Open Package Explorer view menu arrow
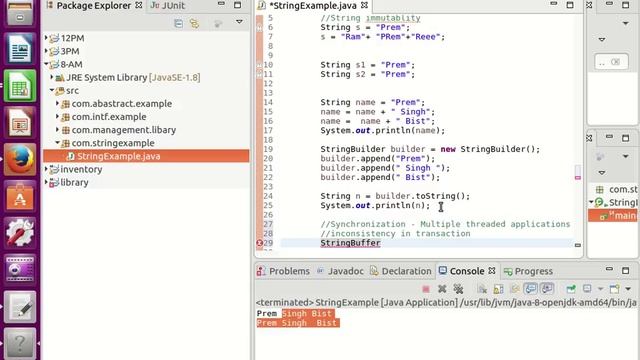 click(239, 22)
